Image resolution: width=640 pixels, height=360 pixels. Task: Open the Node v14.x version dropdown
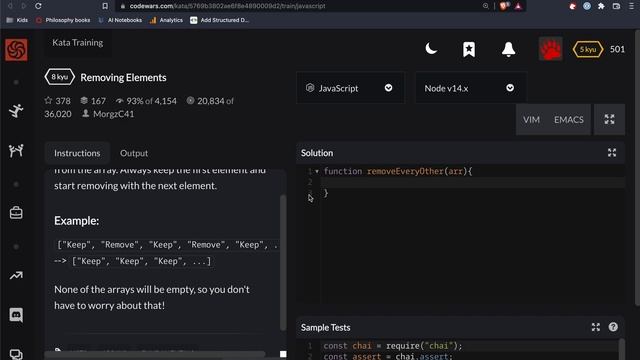click(x=470, y=88)
